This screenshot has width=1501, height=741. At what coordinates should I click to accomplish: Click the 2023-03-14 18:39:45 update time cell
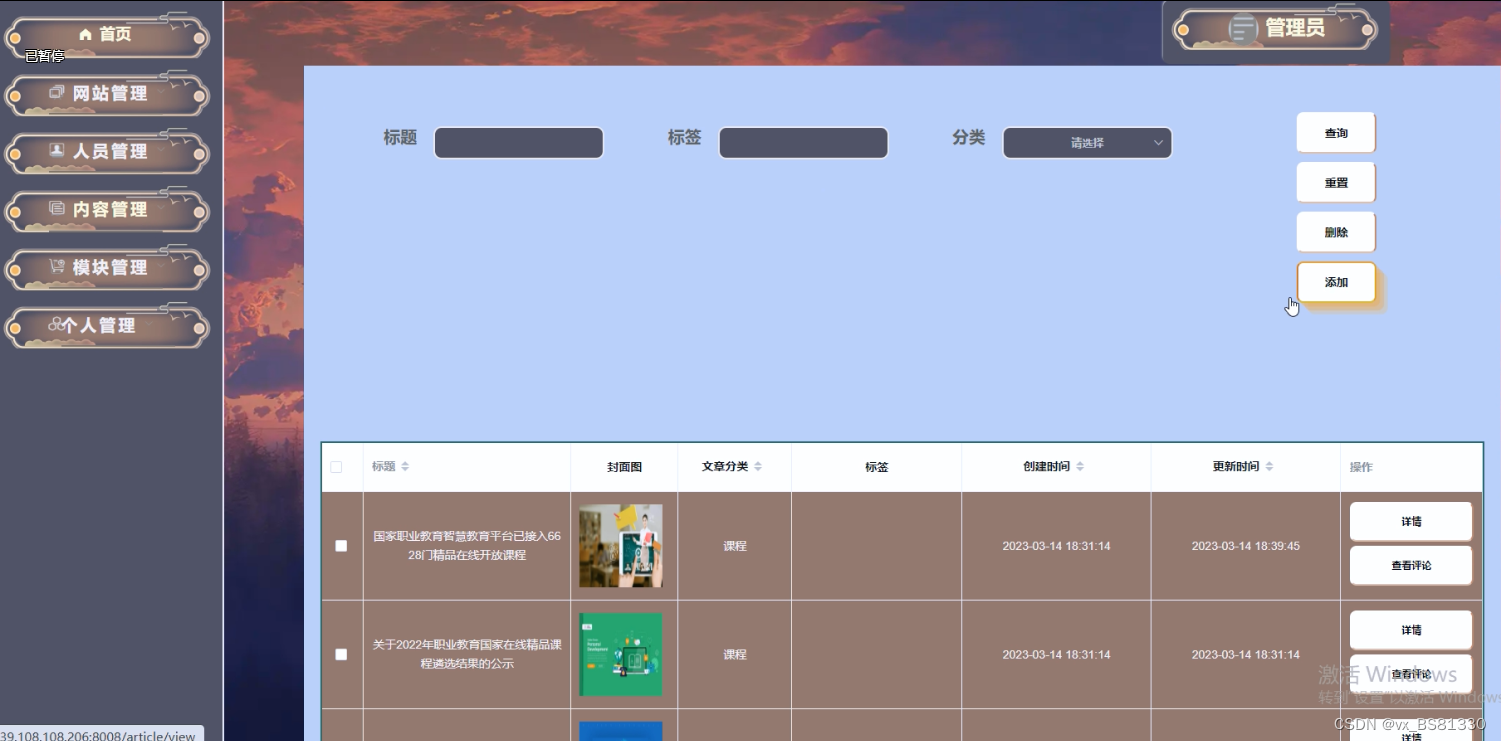(x=1245, y=546)
